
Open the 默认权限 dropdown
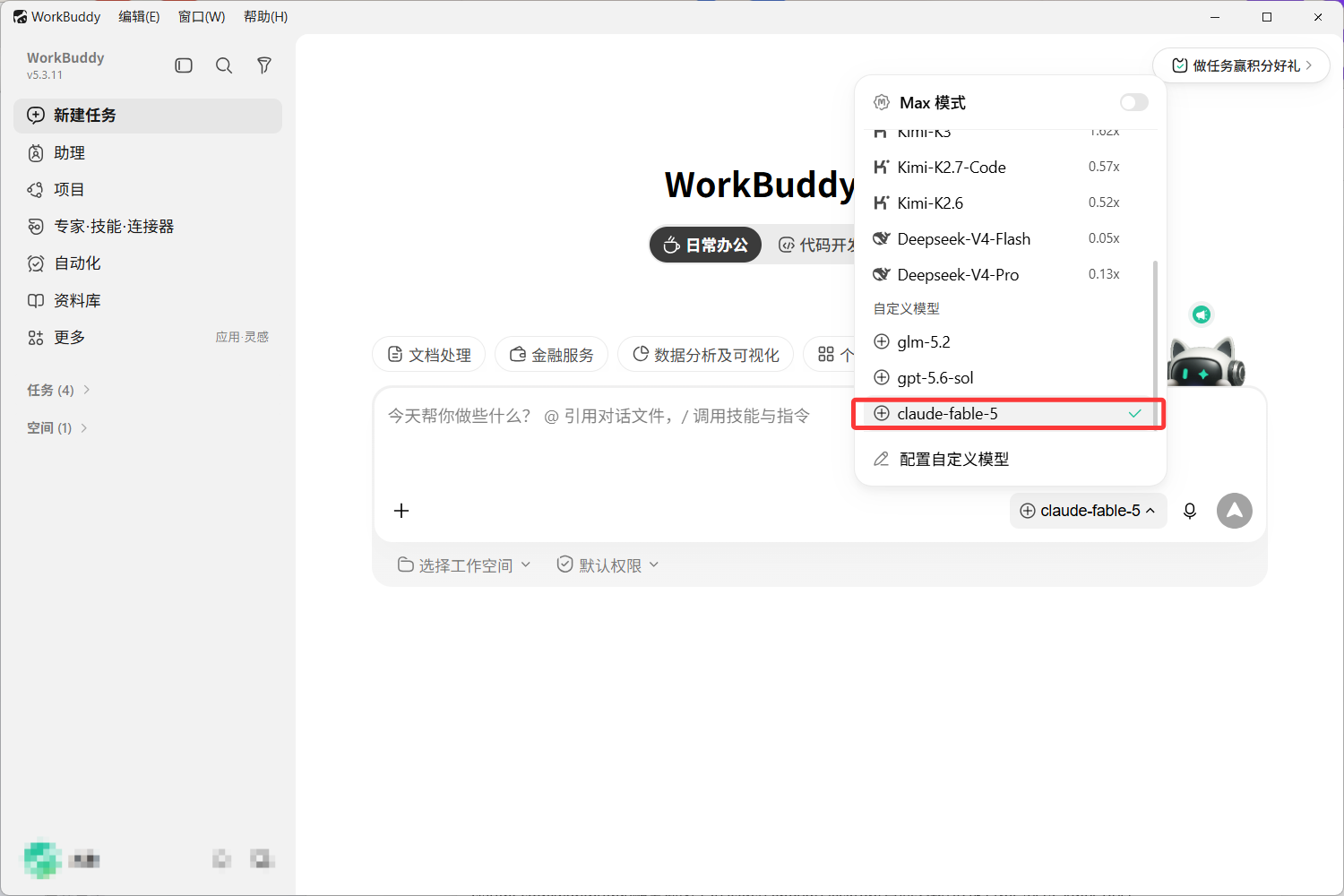tap(607, 565)
